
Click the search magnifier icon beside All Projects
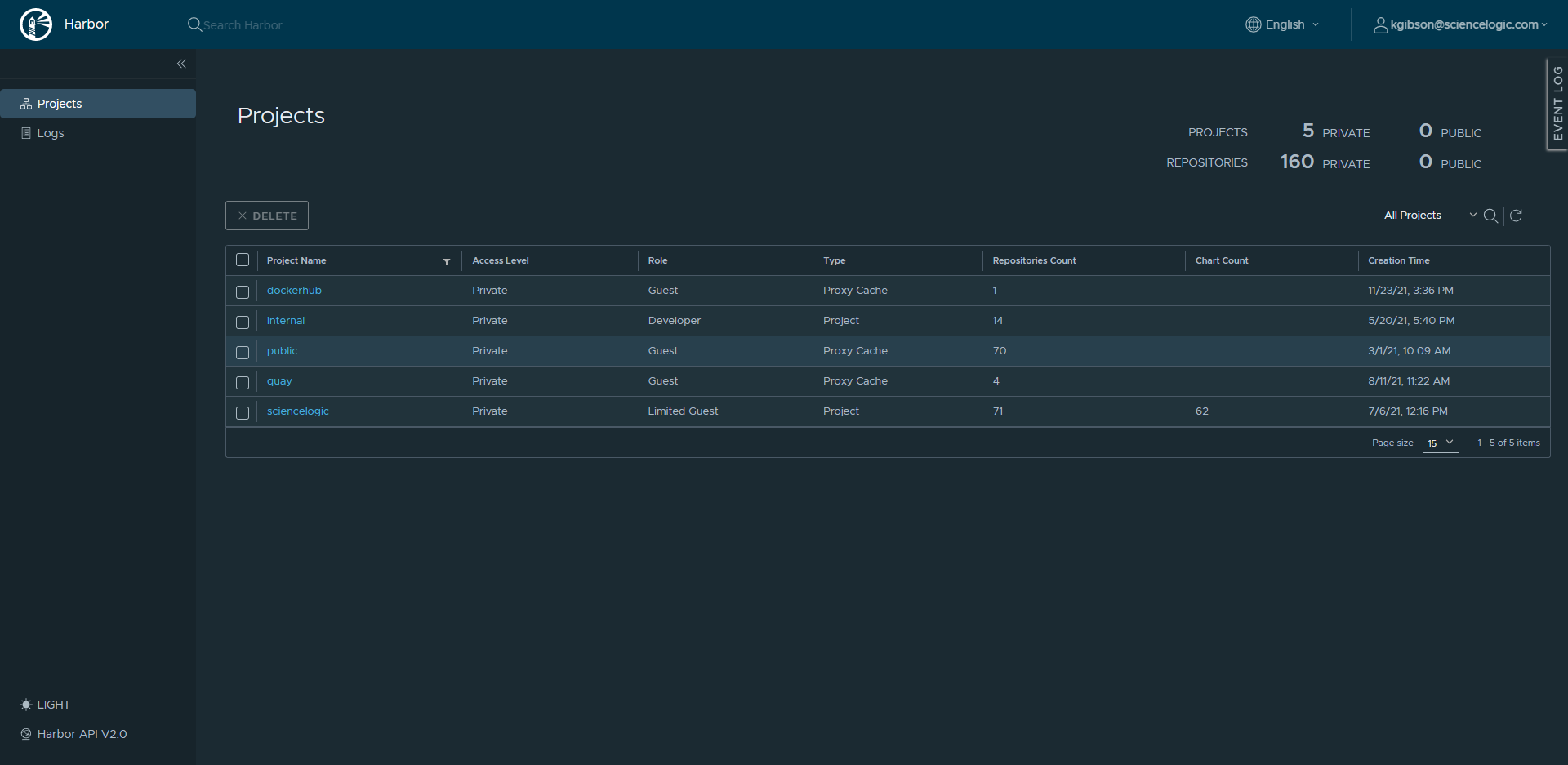pyautogui.click(x=1490, y=216)
